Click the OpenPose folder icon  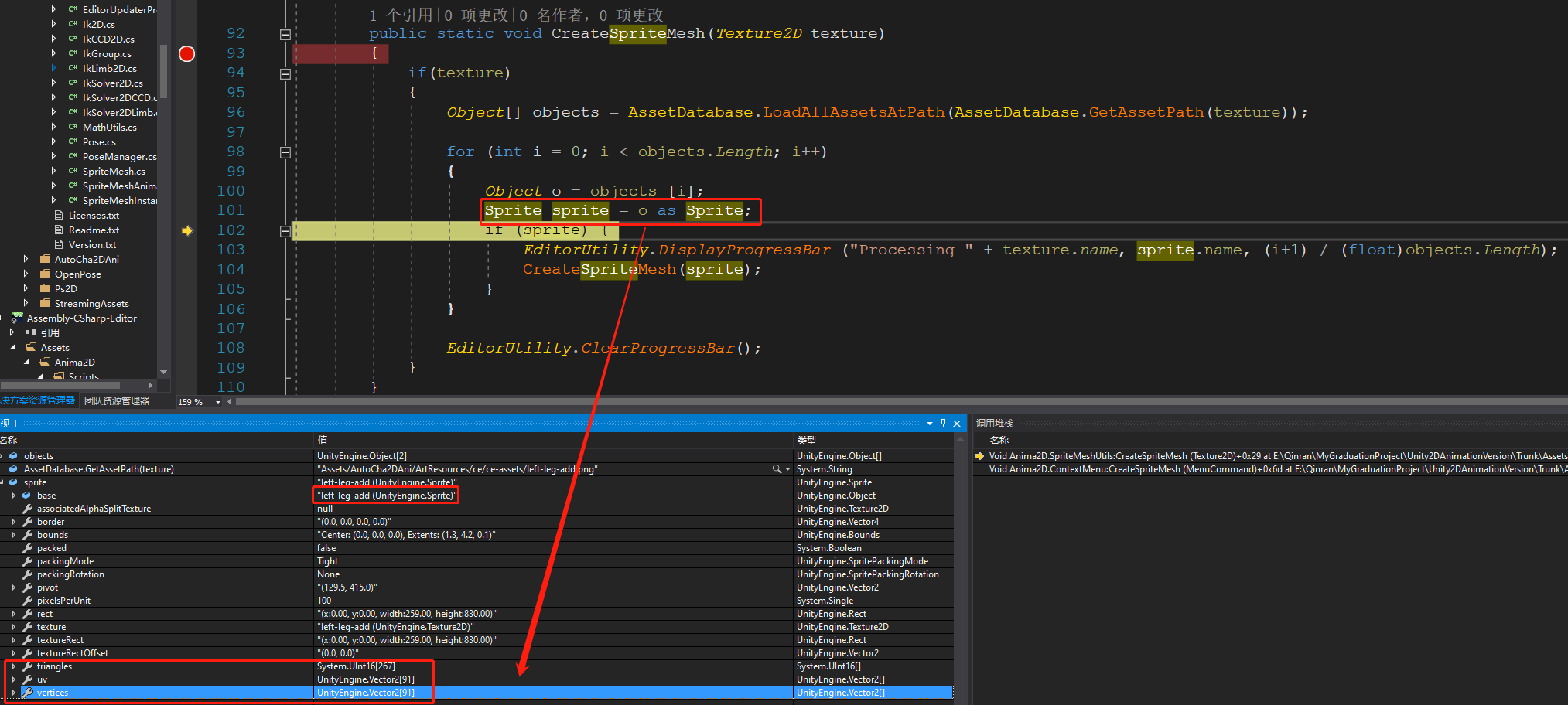[x=46, y=274]
